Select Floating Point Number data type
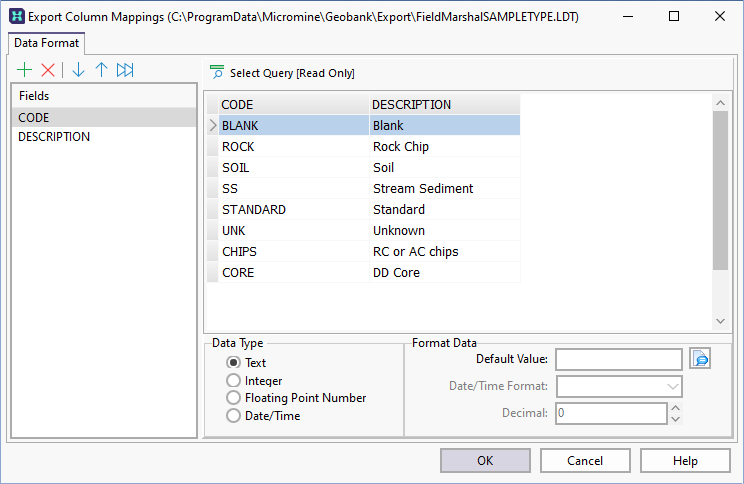This screenshot has height=484, width=744. (x=234, y=398)
